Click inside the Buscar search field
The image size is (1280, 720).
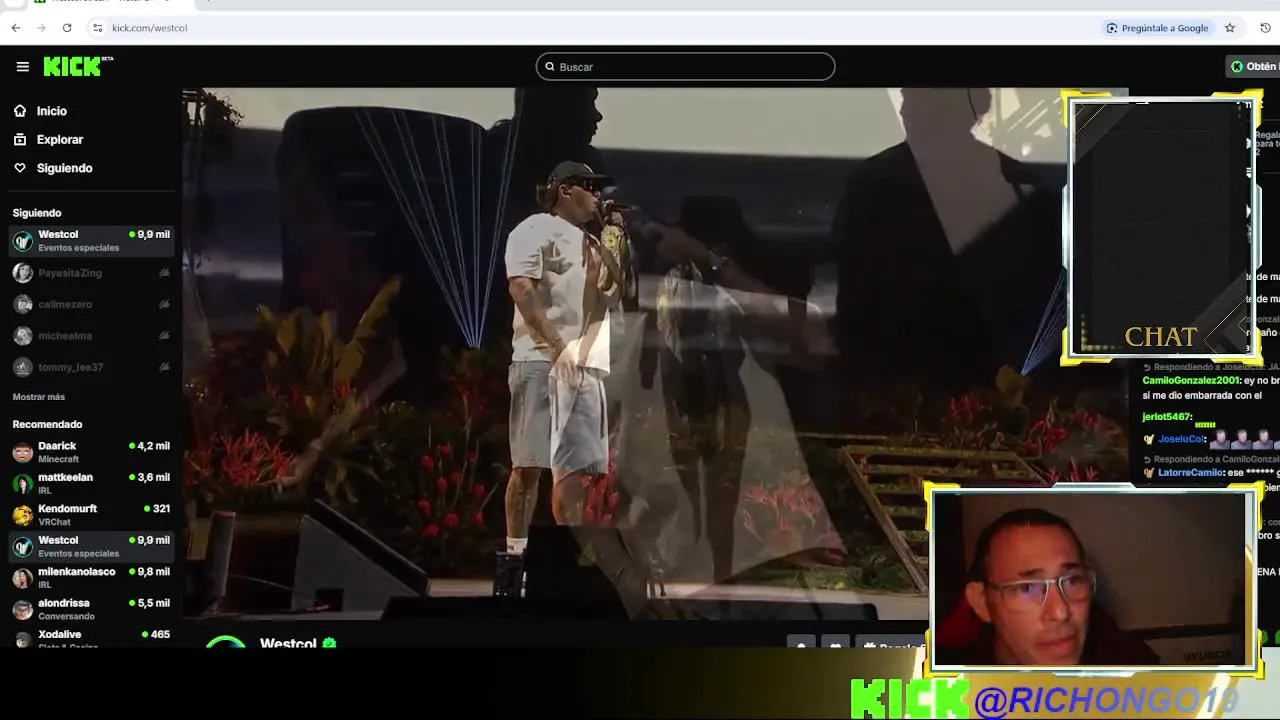tap(685, 67)
